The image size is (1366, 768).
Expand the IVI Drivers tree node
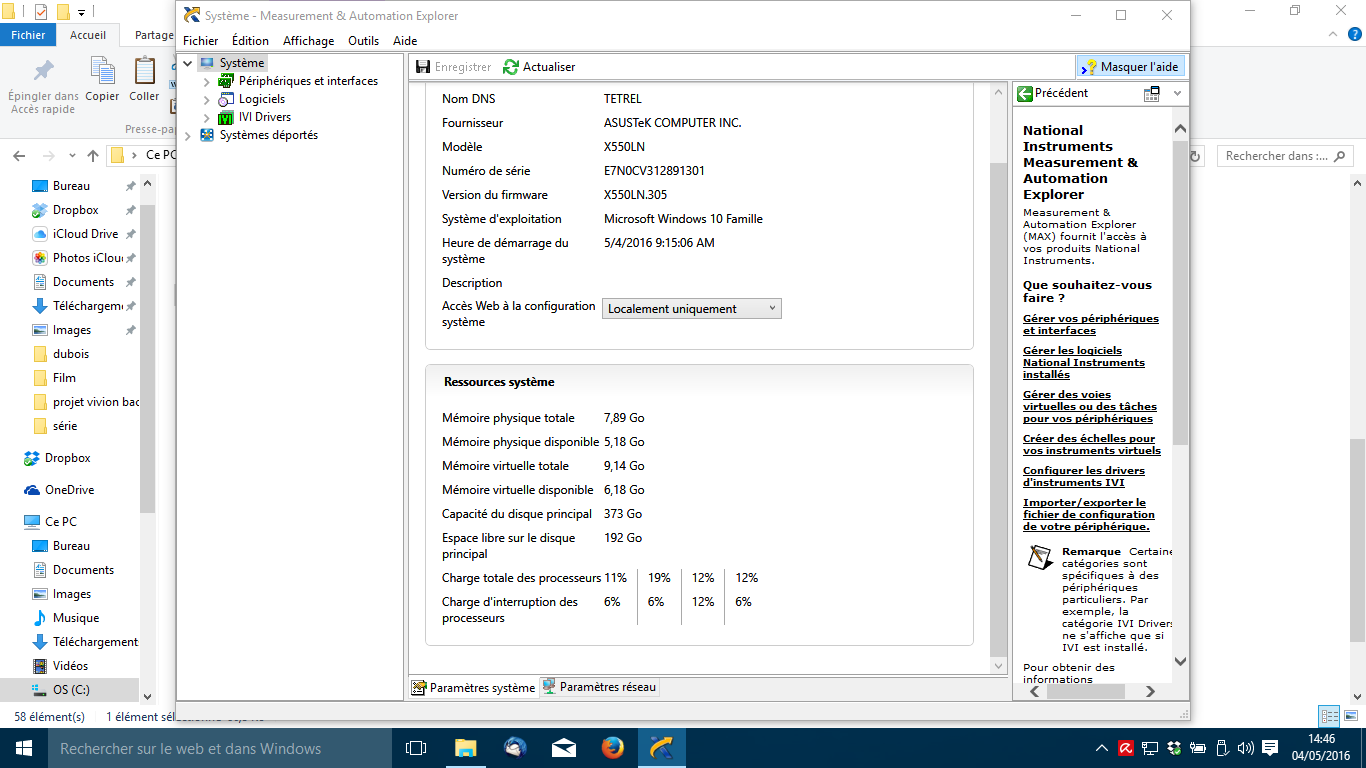pos(207,118)
